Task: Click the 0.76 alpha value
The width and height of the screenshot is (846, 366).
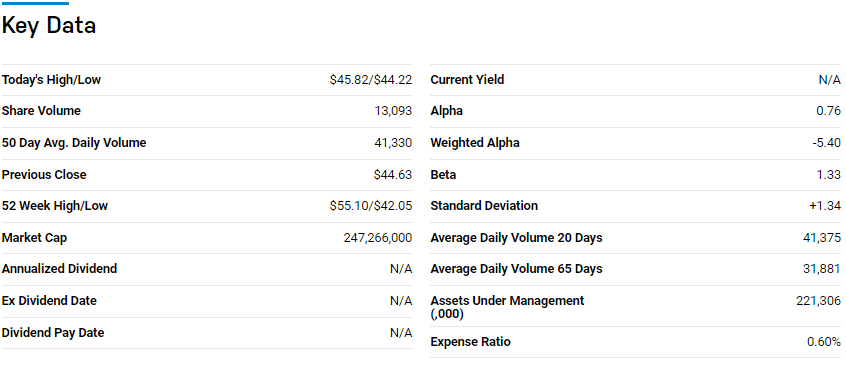Action: pyautogui.click(x=829, y=111)
